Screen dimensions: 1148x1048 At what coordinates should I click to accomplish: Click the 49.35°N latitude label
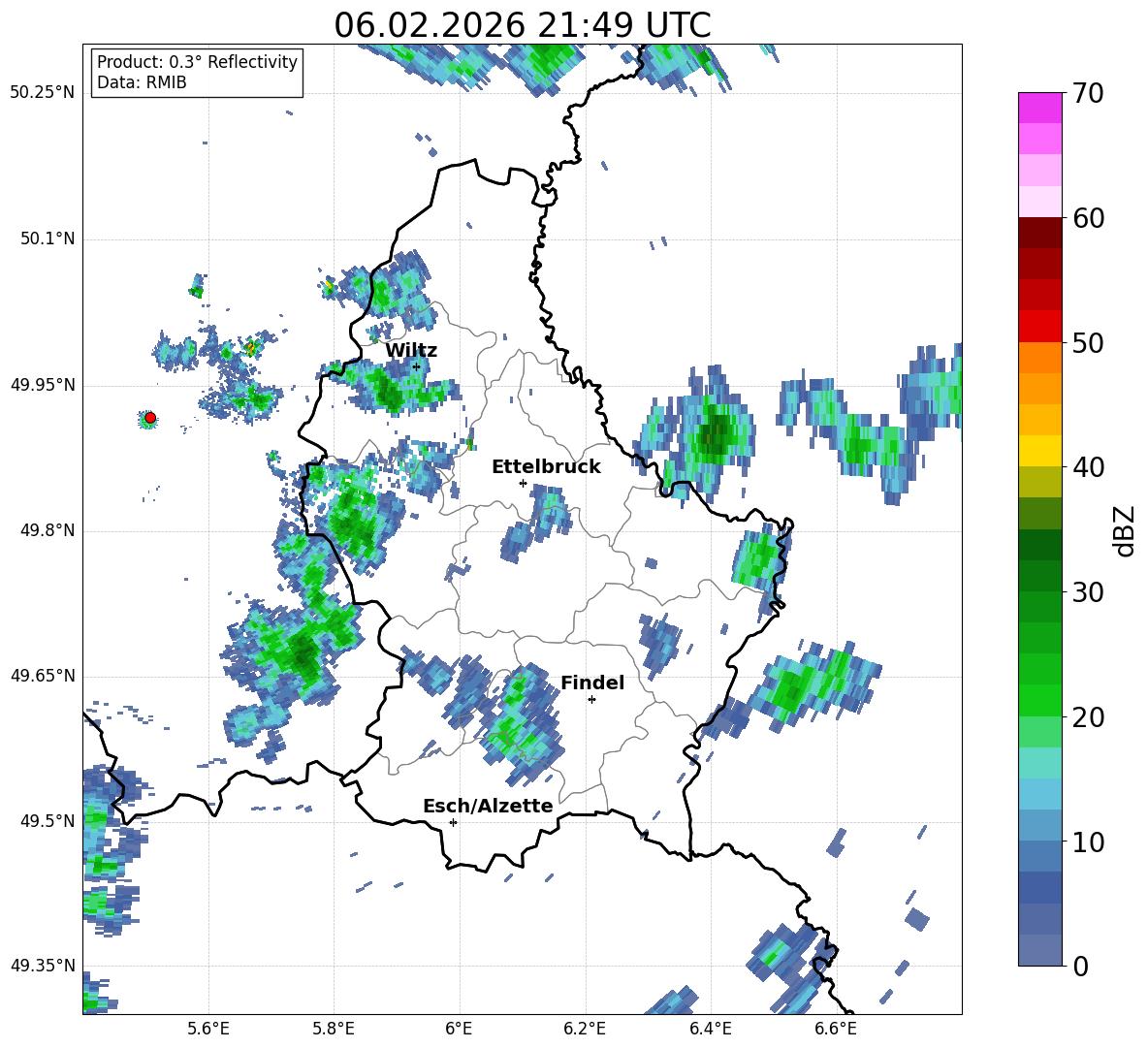pyautogui.click(x=43, y=966)
